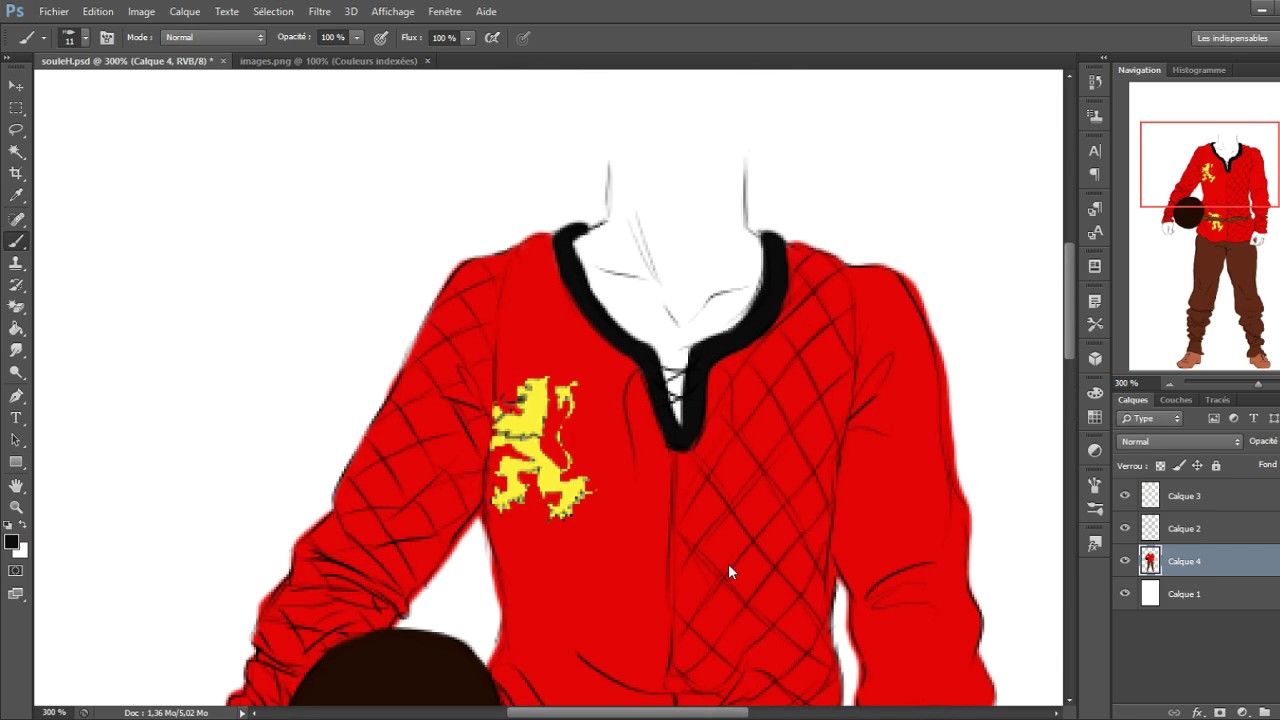Open the Opacité slider dropdown arrow
Image resolution: width=1280 pixels, height=720 pixels.
point(356,38)
